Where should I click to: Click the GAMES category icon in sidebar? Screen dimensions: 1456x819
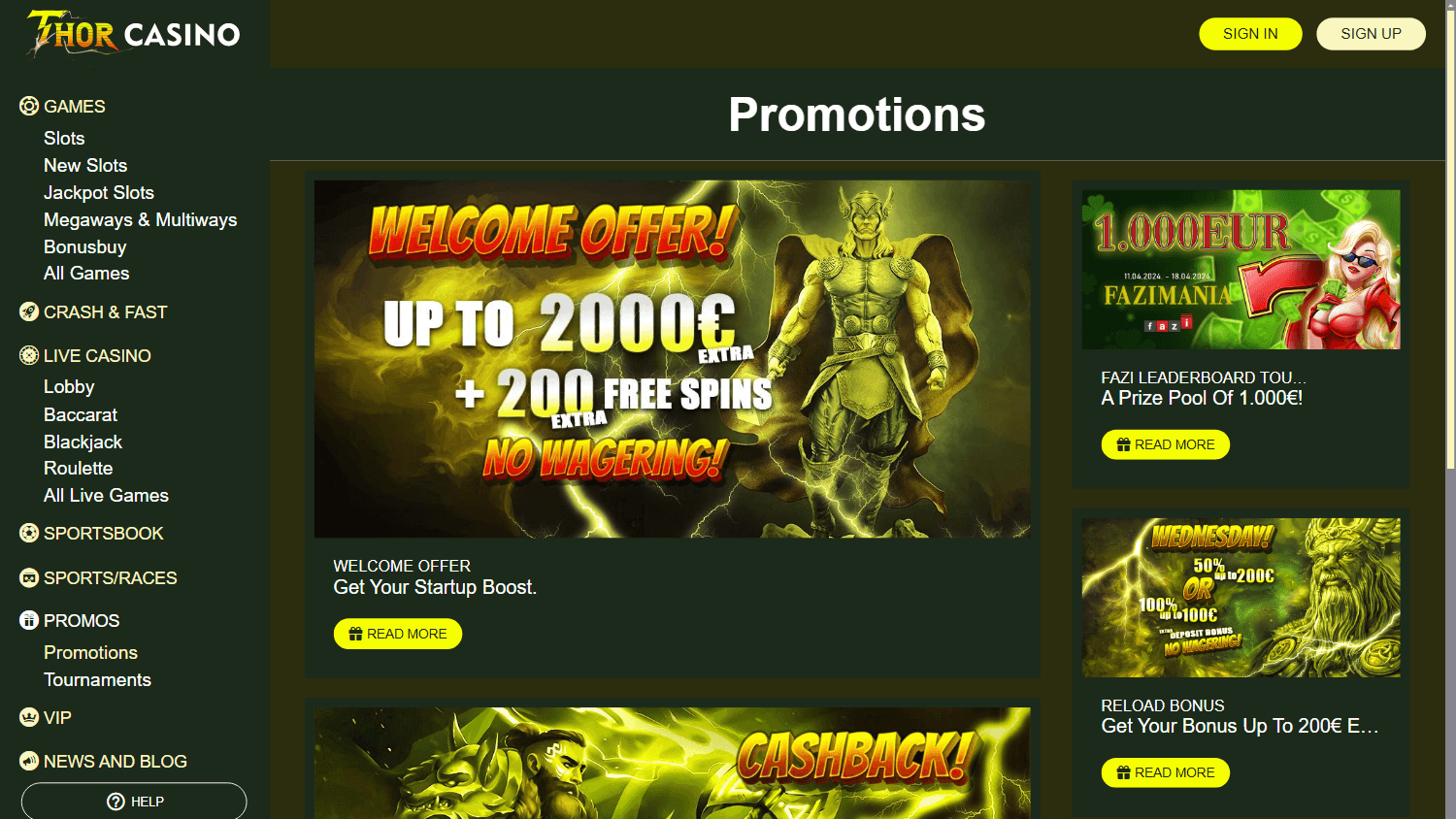pos(29,106)
